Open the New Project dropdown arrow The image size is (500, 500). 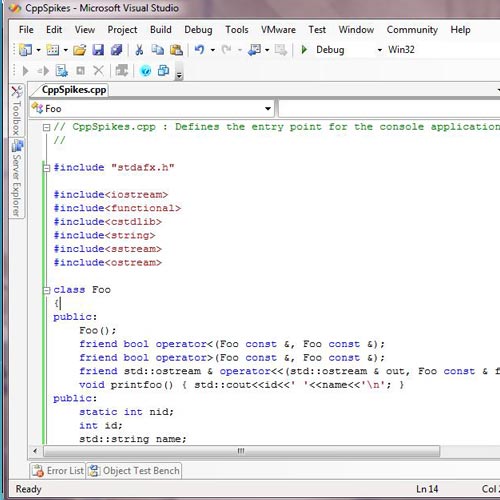point(38,50)
